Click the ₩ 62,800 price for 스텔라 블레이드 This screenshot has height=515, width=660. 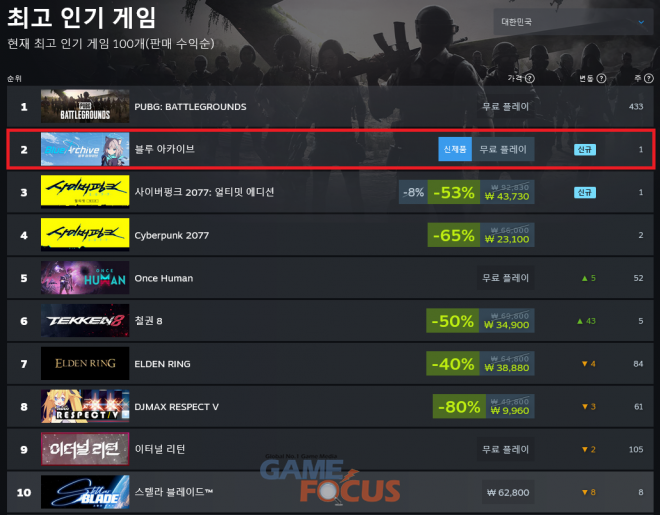[x=508, y=492]
